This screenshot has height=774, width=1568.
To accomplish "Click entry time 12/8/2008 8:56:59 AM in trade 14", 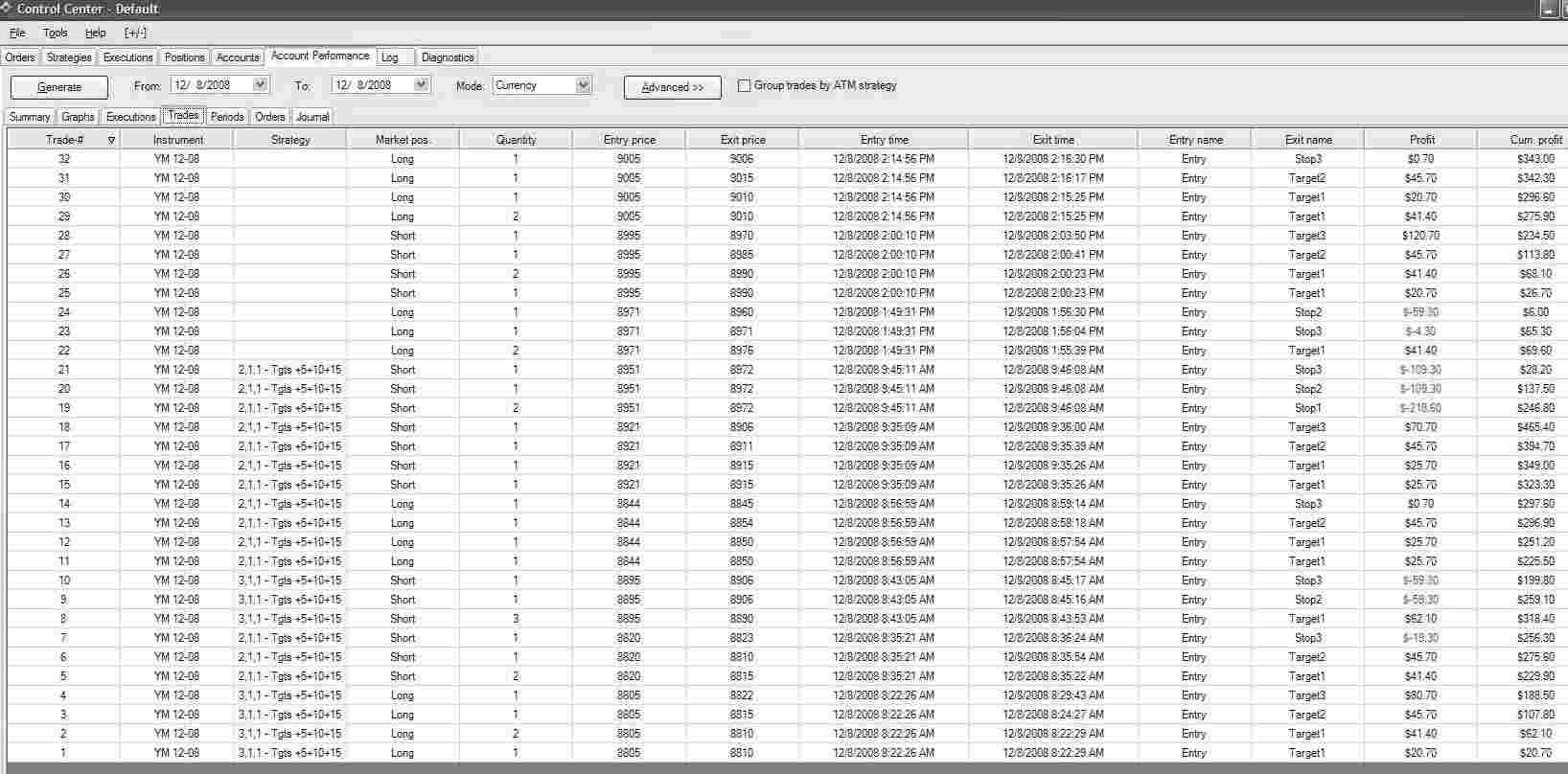I will click(x=884, y=504).
